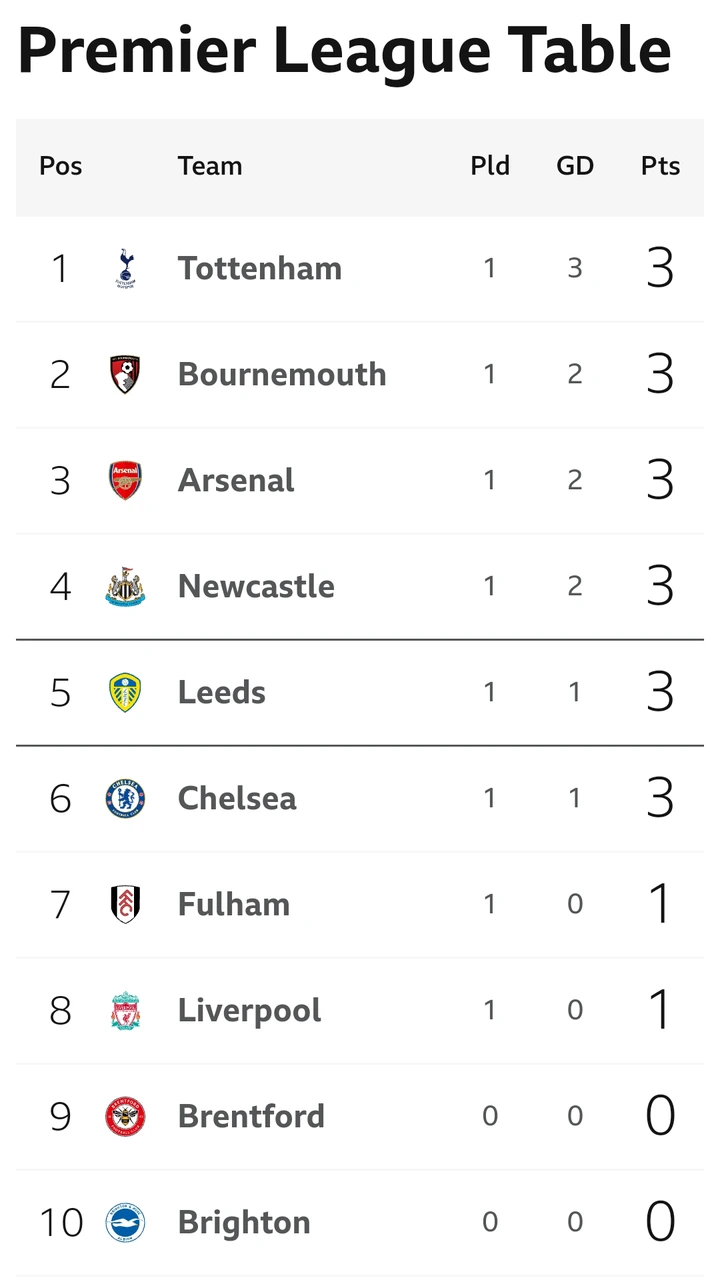Screen dimensions: 720x1280
Task: Click the GD column header
Action: pyautogui.click(x=575, y=166)
